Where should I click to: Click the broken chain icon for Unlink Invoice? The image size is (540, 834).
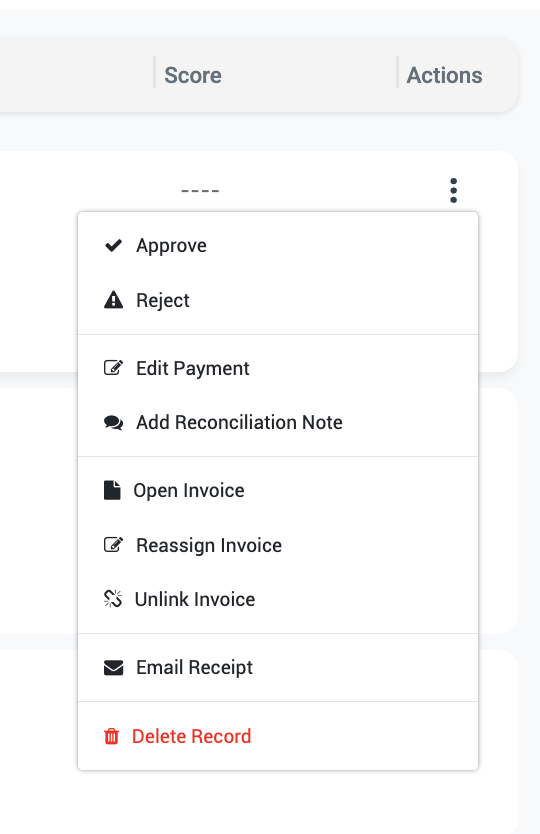[x=113, y=599]
